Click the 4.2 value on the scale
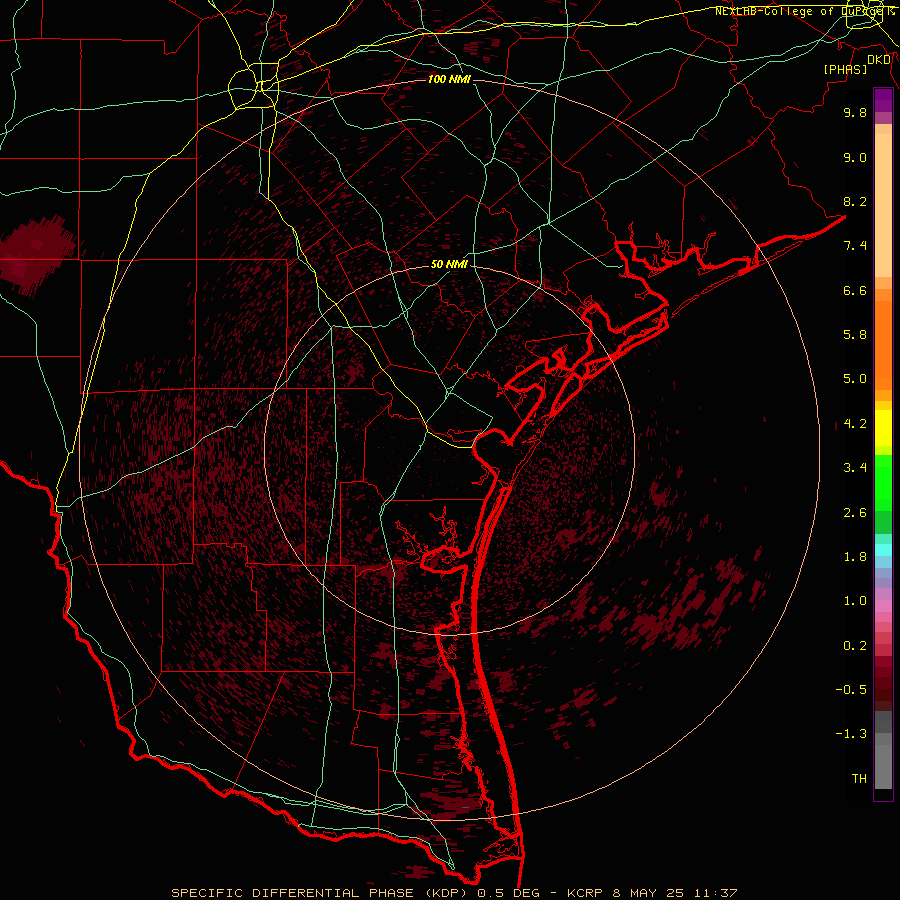Screen dimensions: 900x900 (x=855, y=424)
